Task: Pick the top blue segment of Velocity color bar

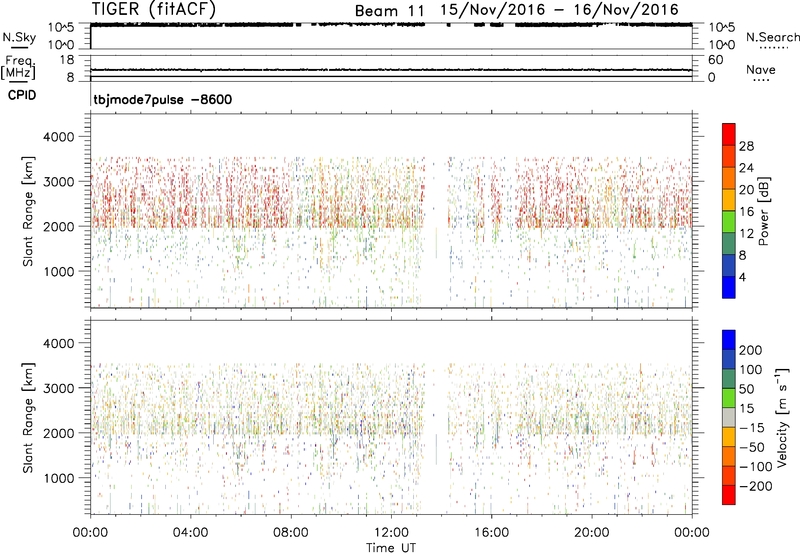Action: pos(729,340)
